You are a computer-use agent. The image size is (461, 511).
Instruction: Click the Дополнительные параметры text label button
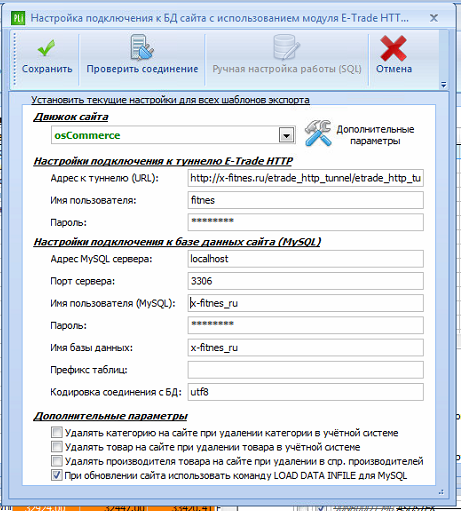click(375, 135)
